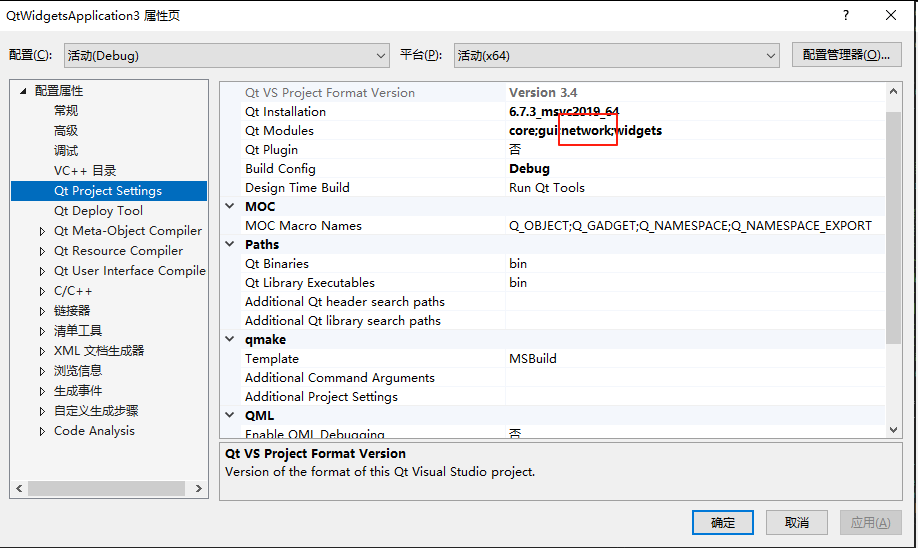Collapse the MOC property section

[230, 206]
